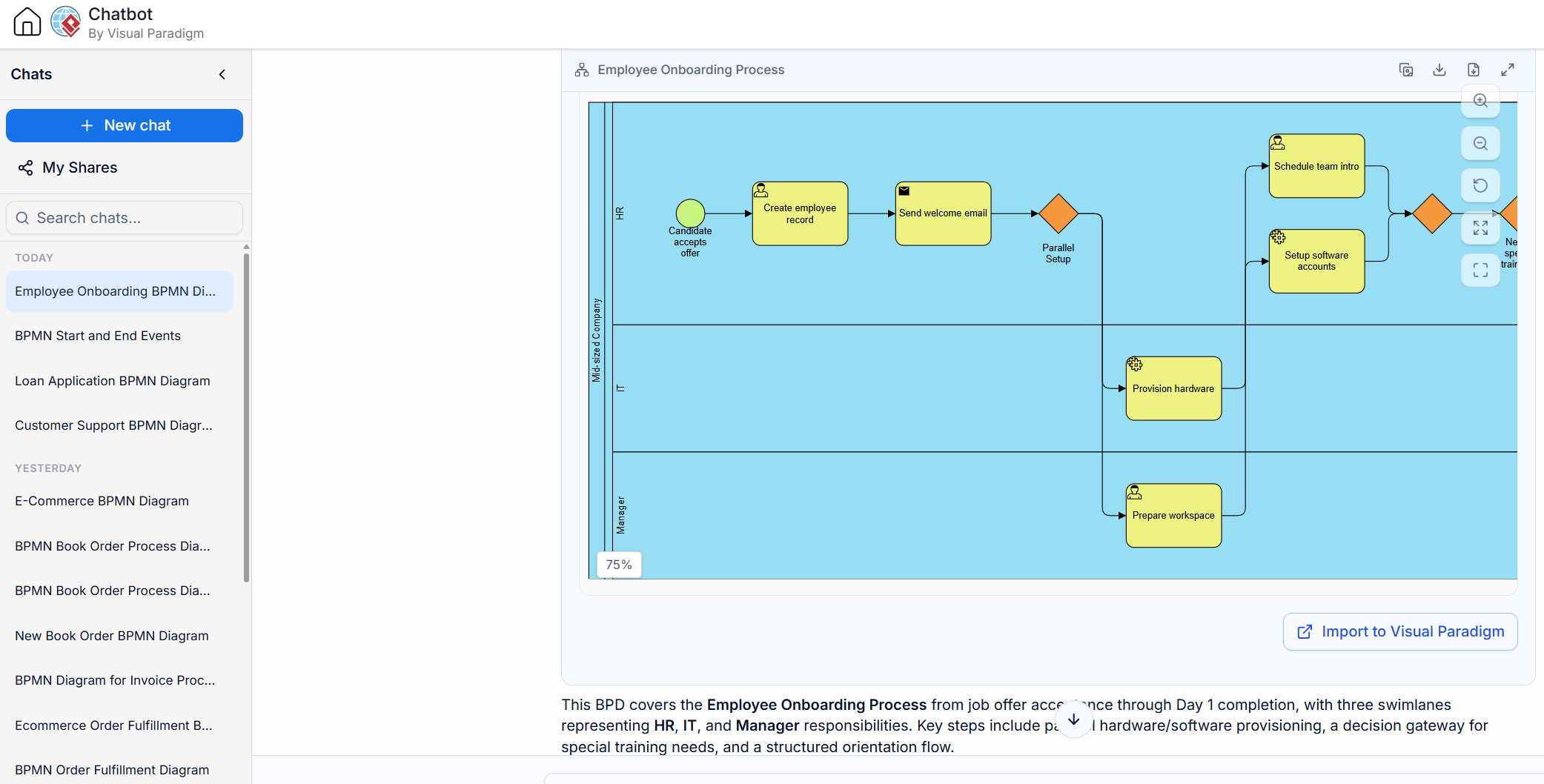Click the user icon on Create employee record
The image size is (1544, 784).
pos(761,190)
